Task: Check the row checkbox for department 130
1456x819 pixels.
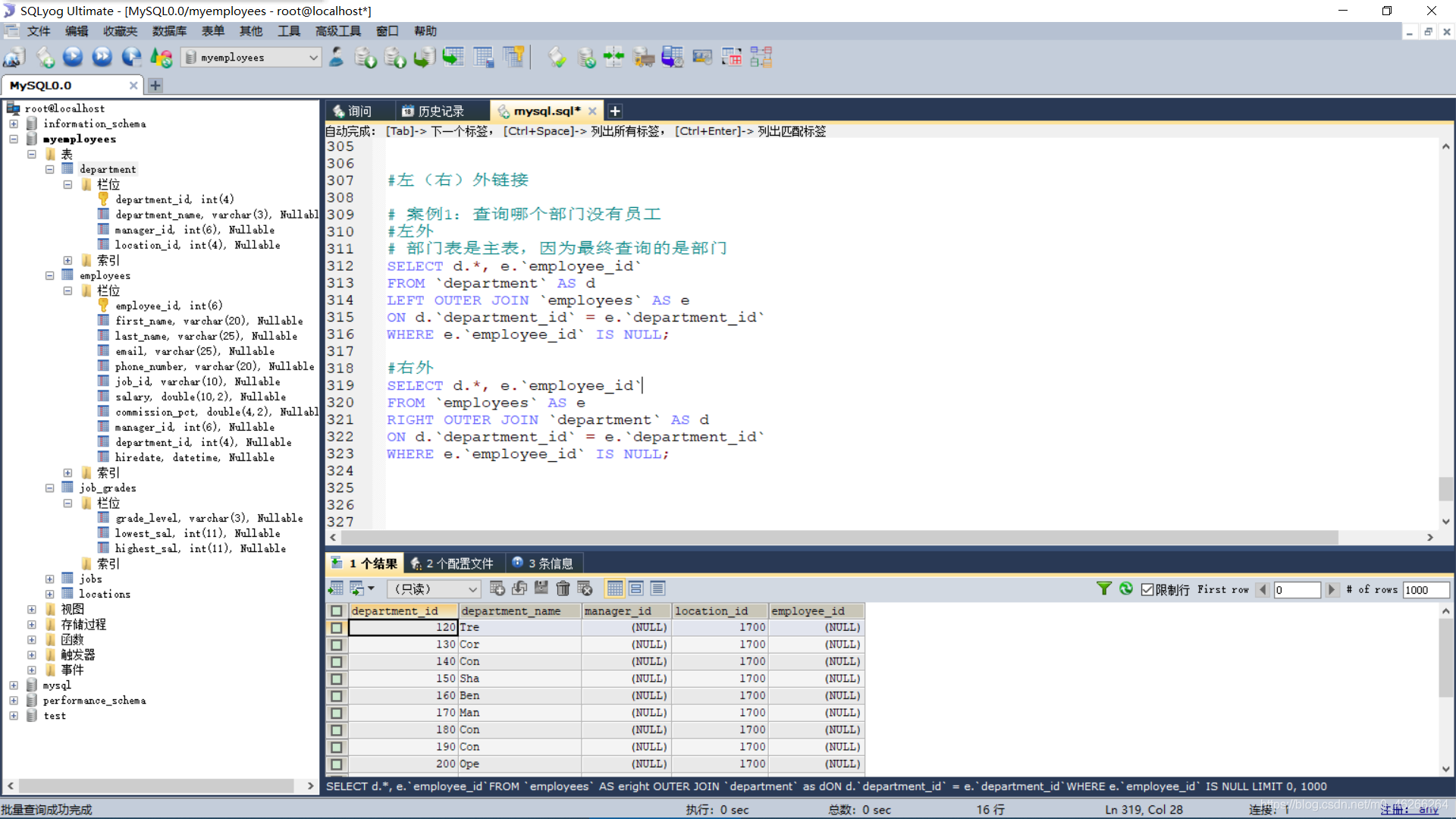Action: 337,645
